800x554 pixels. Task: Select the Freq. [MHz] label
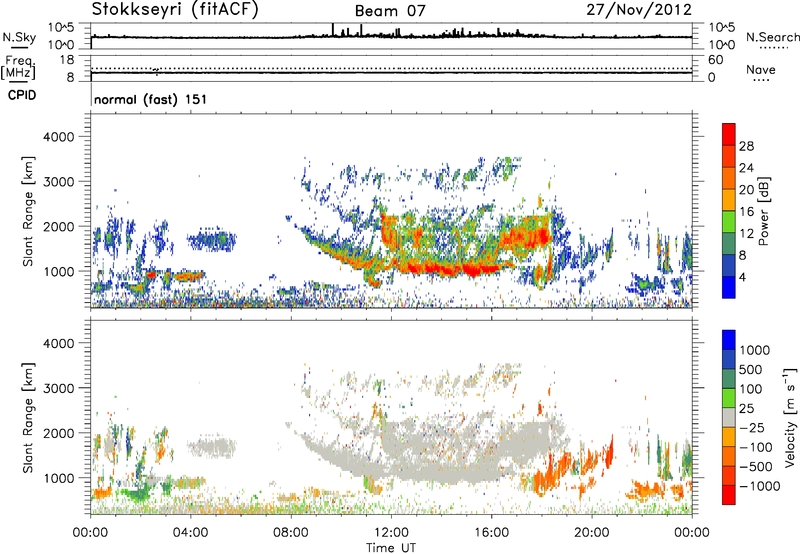(18, 68)
